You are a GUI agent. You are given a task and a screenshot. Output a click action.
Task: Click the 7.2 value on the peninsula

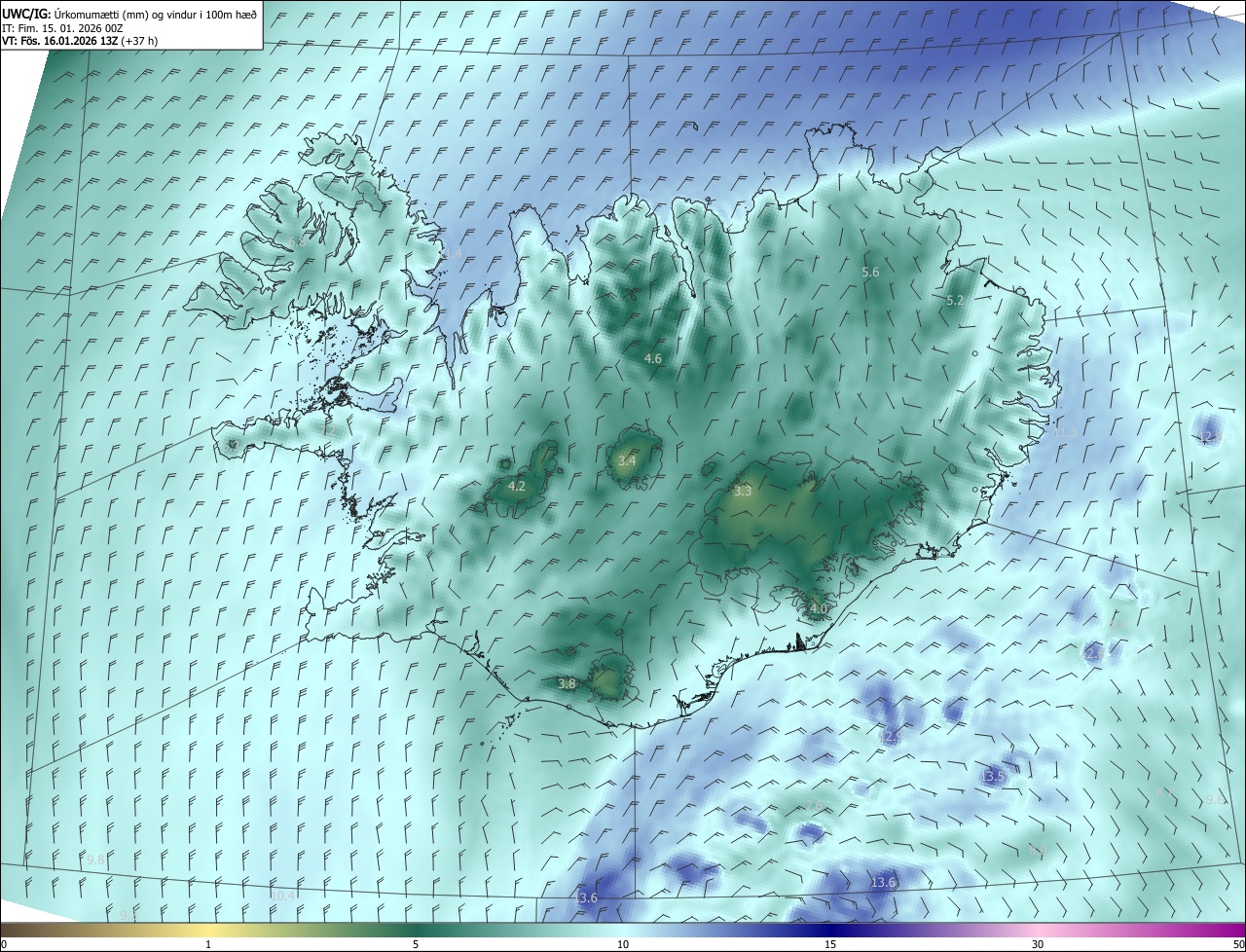click(329, 431)
